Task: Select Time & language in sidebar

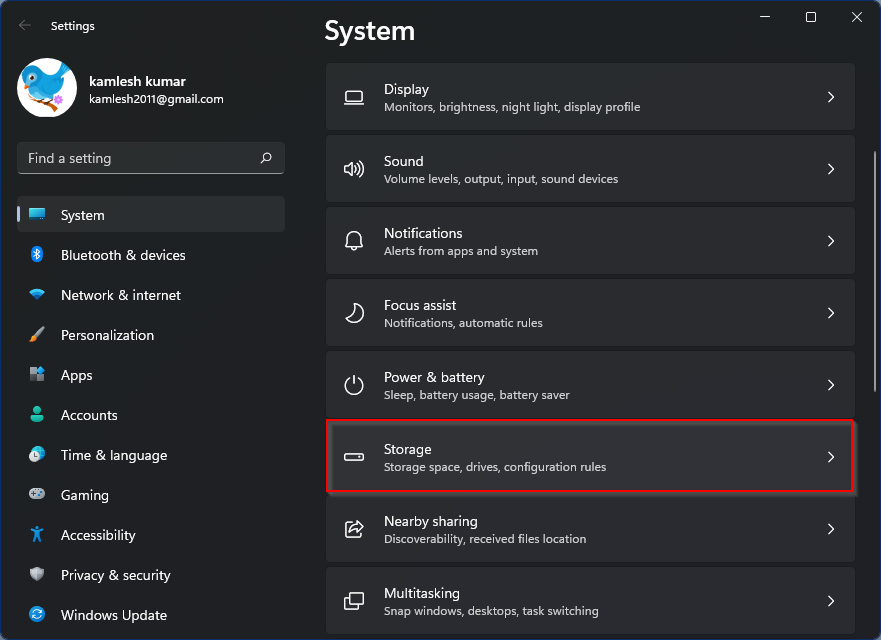Action: tap(113, 455)
